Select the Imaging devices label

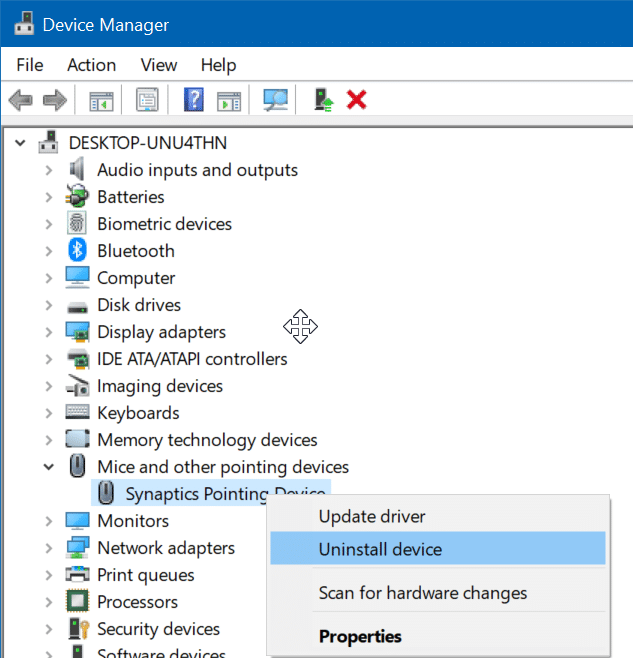[160, 386]
